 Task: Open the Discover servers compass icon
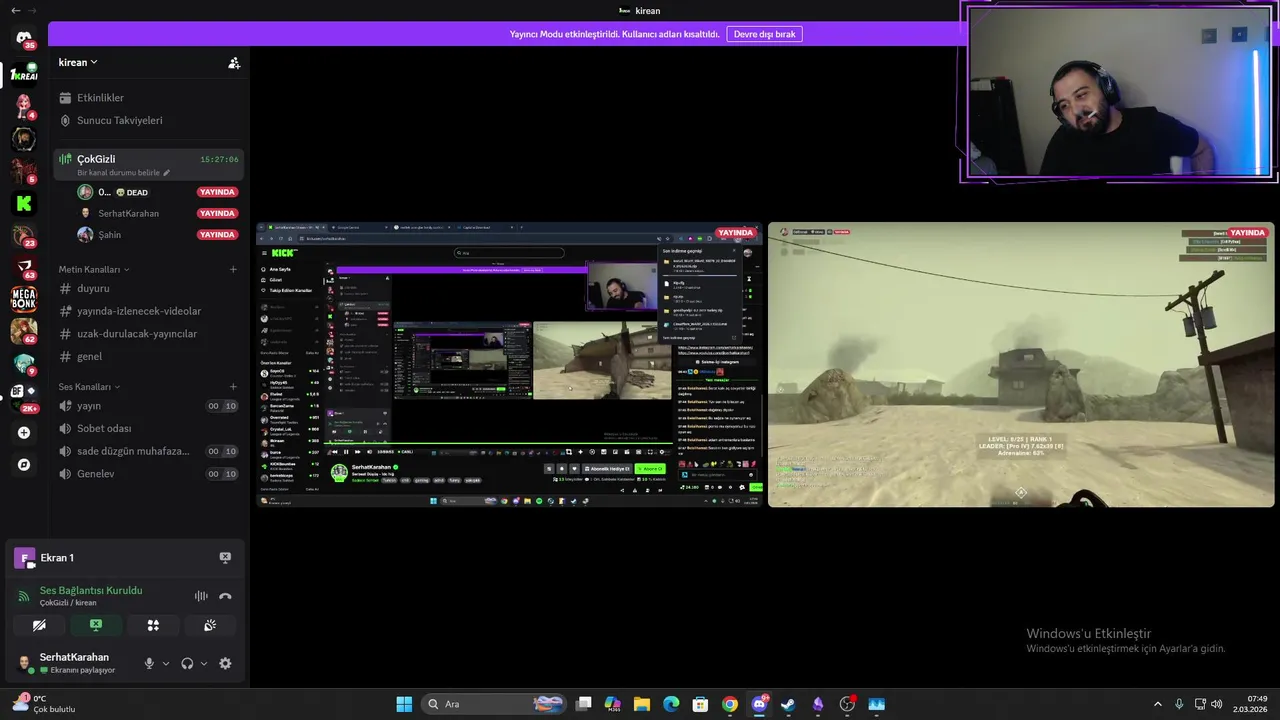tap(24, 465)
